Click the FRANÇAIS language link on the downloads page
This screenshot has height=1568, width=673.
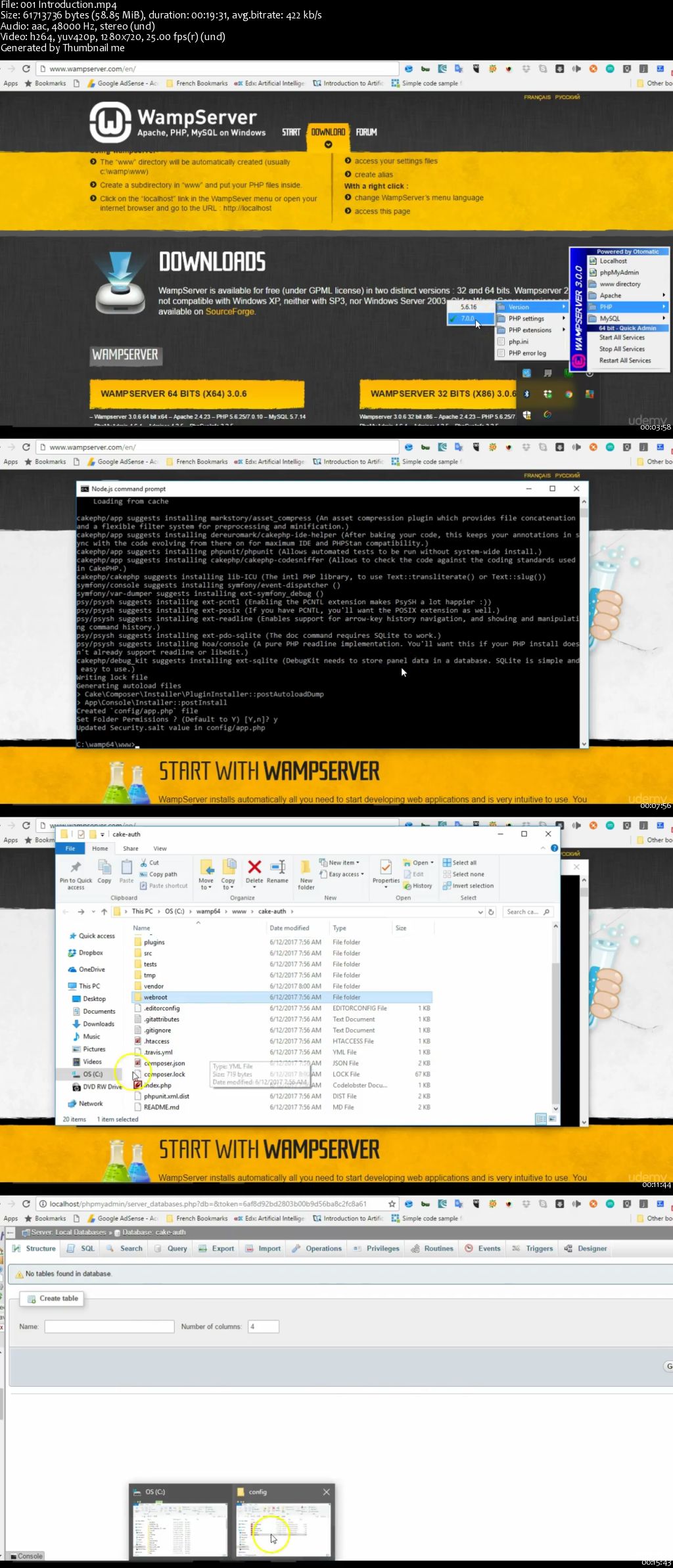click(x=537, y=97)
